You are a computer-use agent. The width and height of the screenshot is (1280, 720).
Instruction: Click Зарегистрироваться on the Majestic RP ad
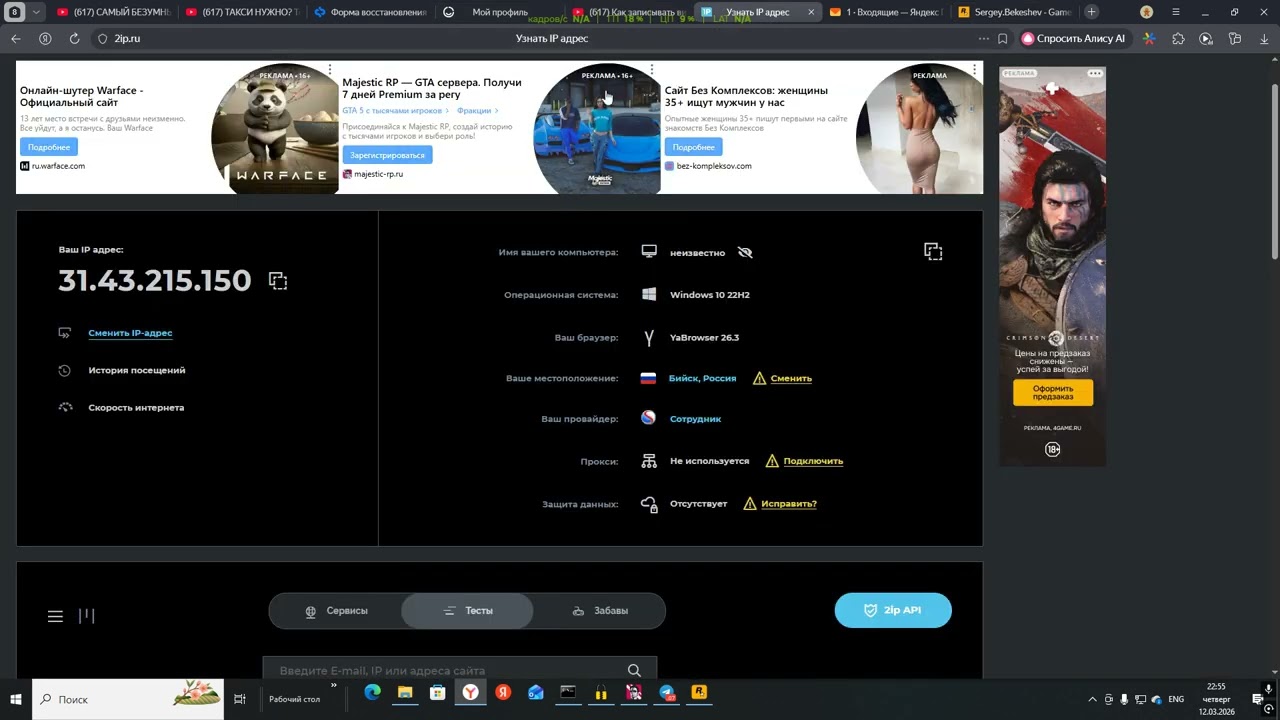387,155
